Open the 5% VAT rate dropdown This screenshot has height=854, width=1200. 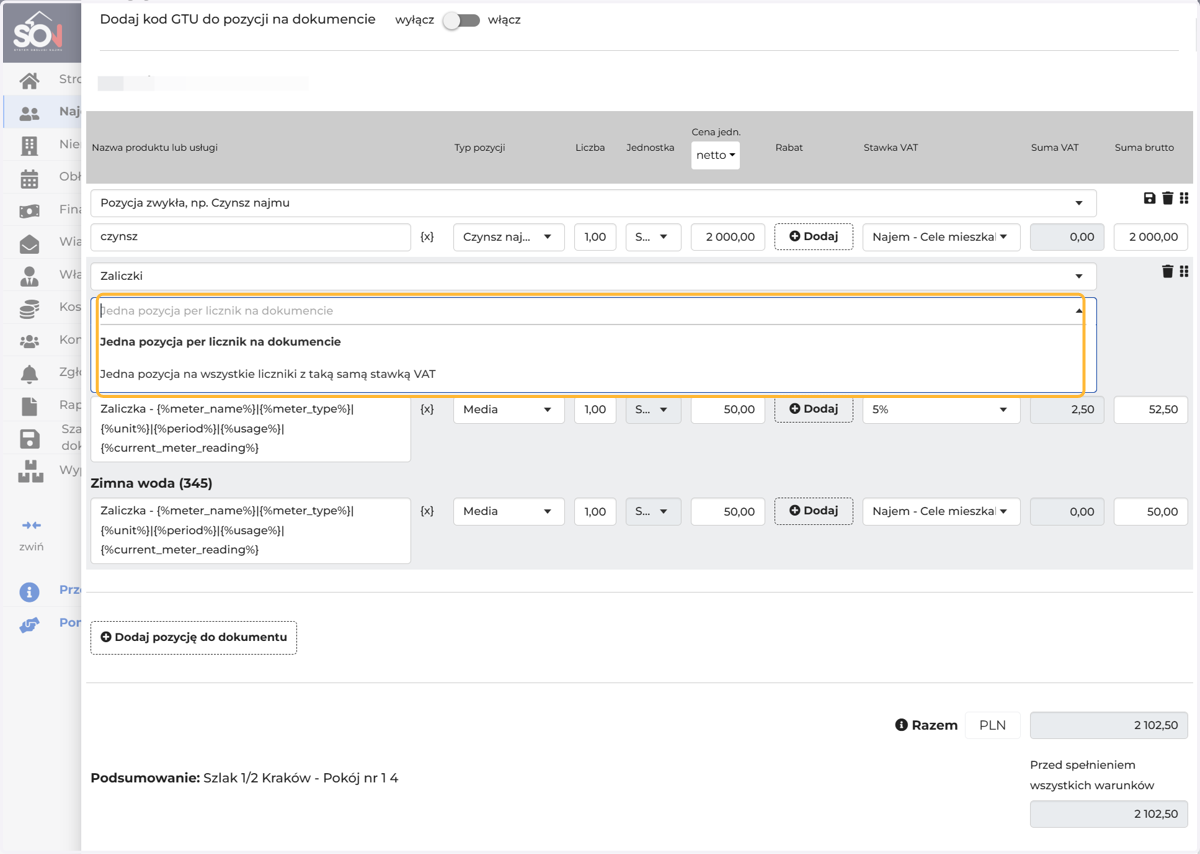(x=941, y=409)
